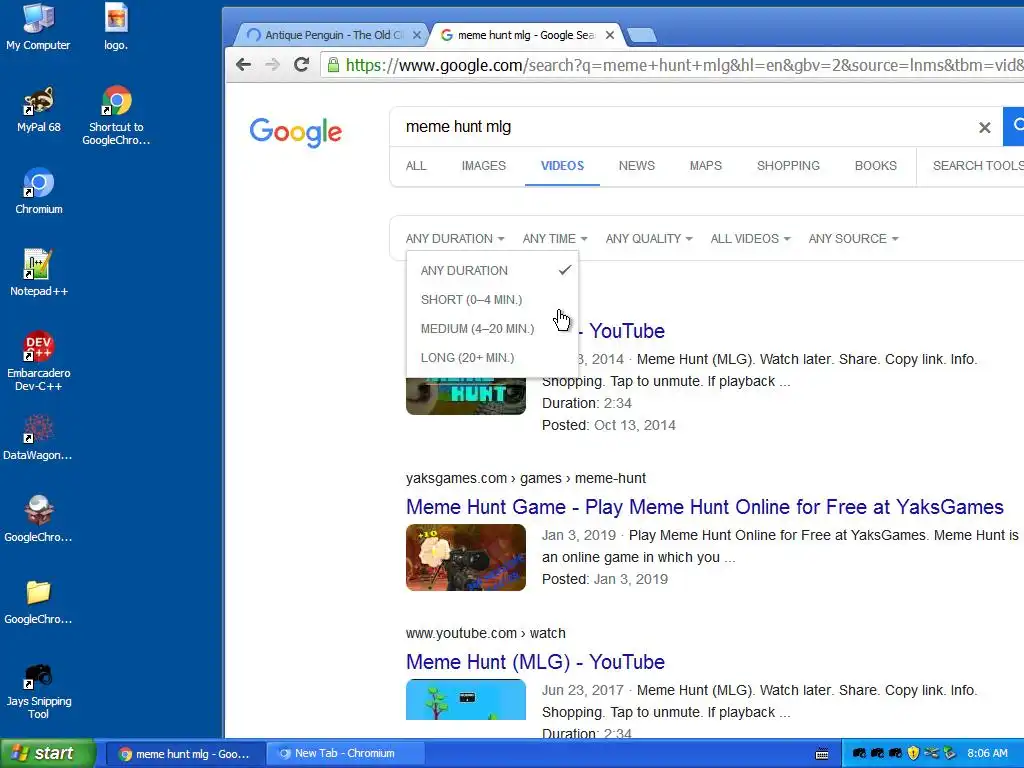This screenshot has height=768, width=1024.
Task: Click the green HUNT video thumbnail
Action: 466,396
